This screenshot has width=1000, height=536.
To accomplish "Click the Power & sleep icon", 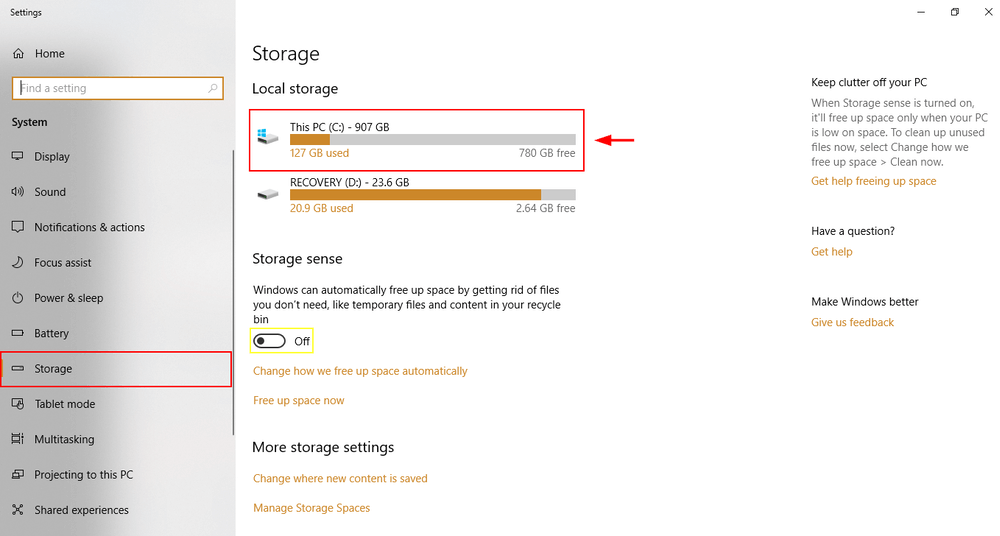I will coord(17,298).
